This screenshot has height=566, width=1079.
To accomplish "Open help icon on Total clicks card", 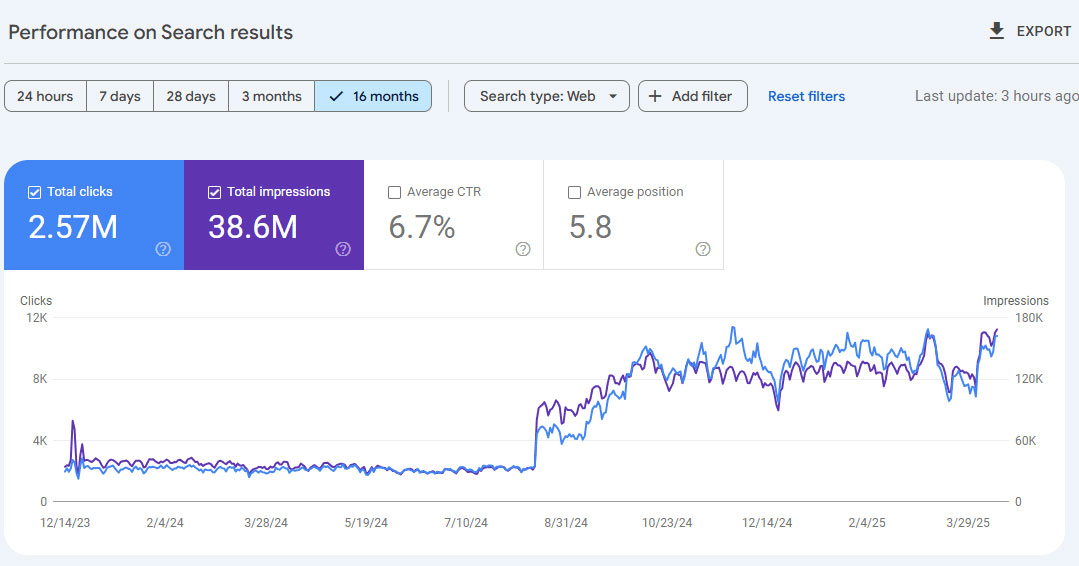I will click(163, 249).
